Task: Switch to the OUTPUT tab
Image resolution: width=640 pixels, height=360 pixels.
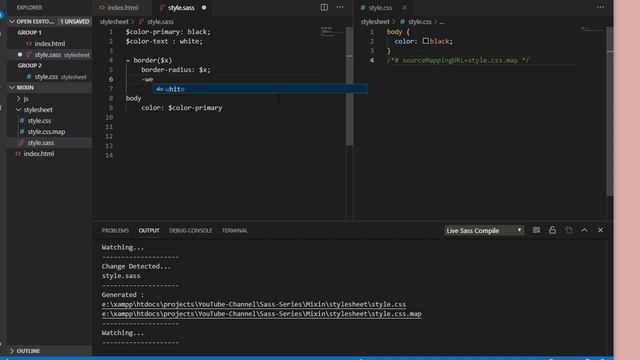Action: (149, 231)
